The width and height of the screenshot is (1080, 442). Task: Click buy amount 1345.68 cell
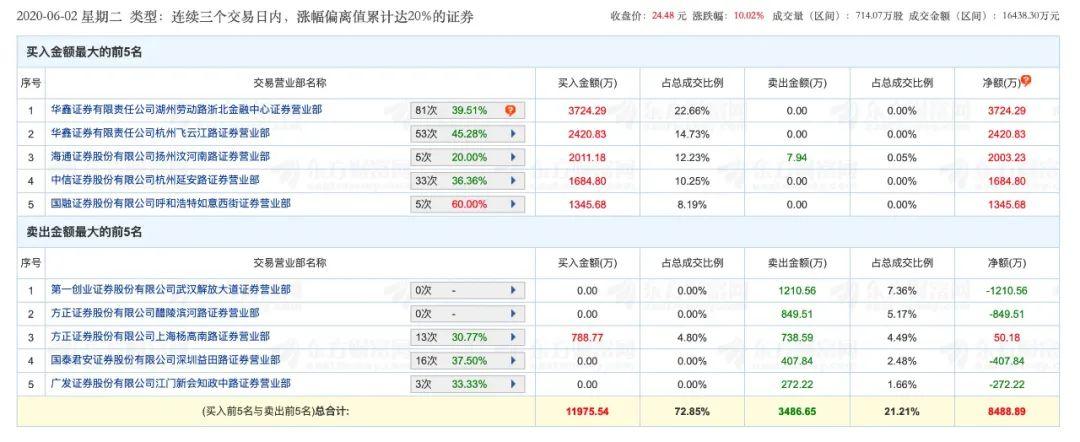click(x=587, y=204)
